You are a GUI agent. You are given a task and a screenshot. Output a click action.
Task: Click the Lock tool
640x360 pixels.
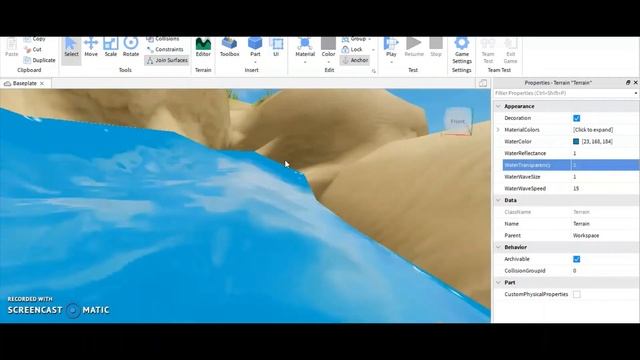[352, 49]
